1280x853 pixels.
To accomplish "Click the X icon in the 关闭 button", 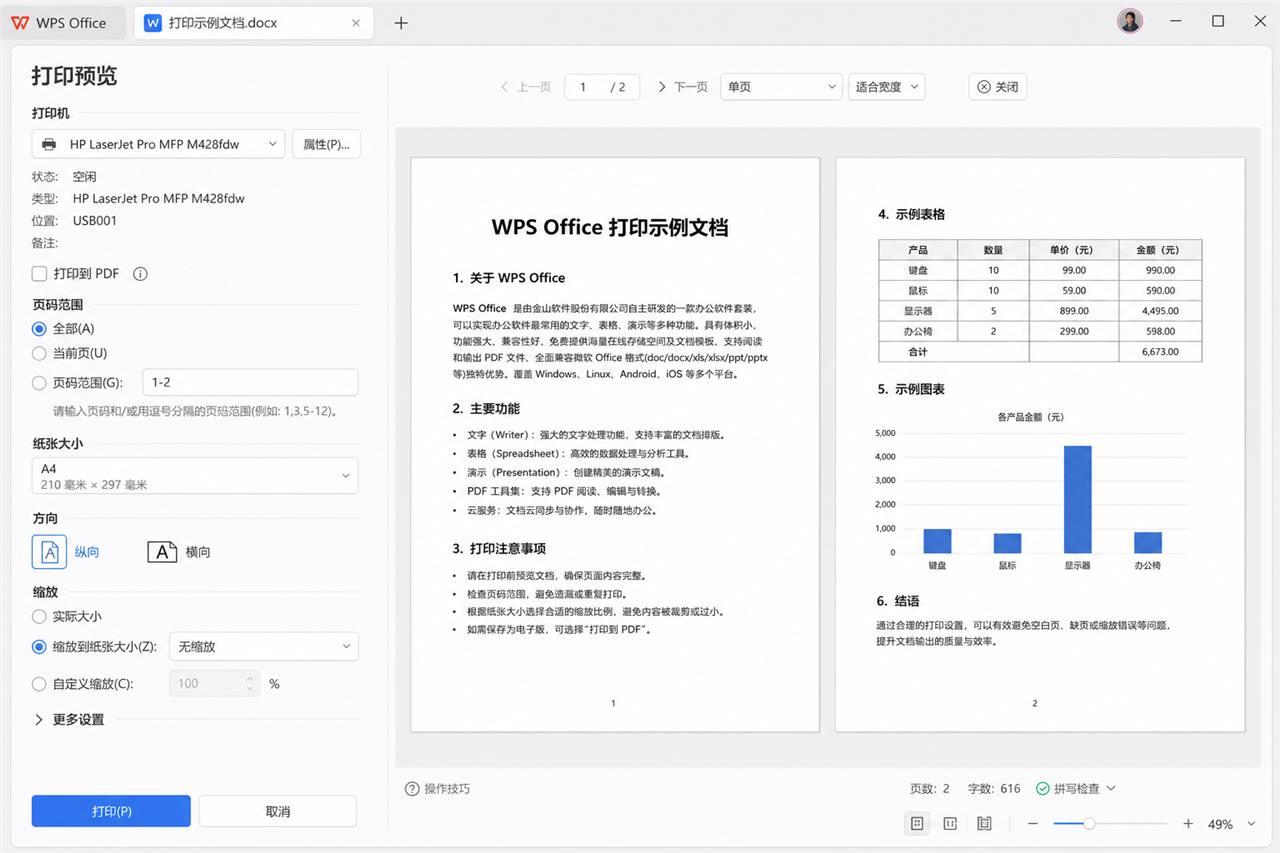I will [x=984, y=87].
